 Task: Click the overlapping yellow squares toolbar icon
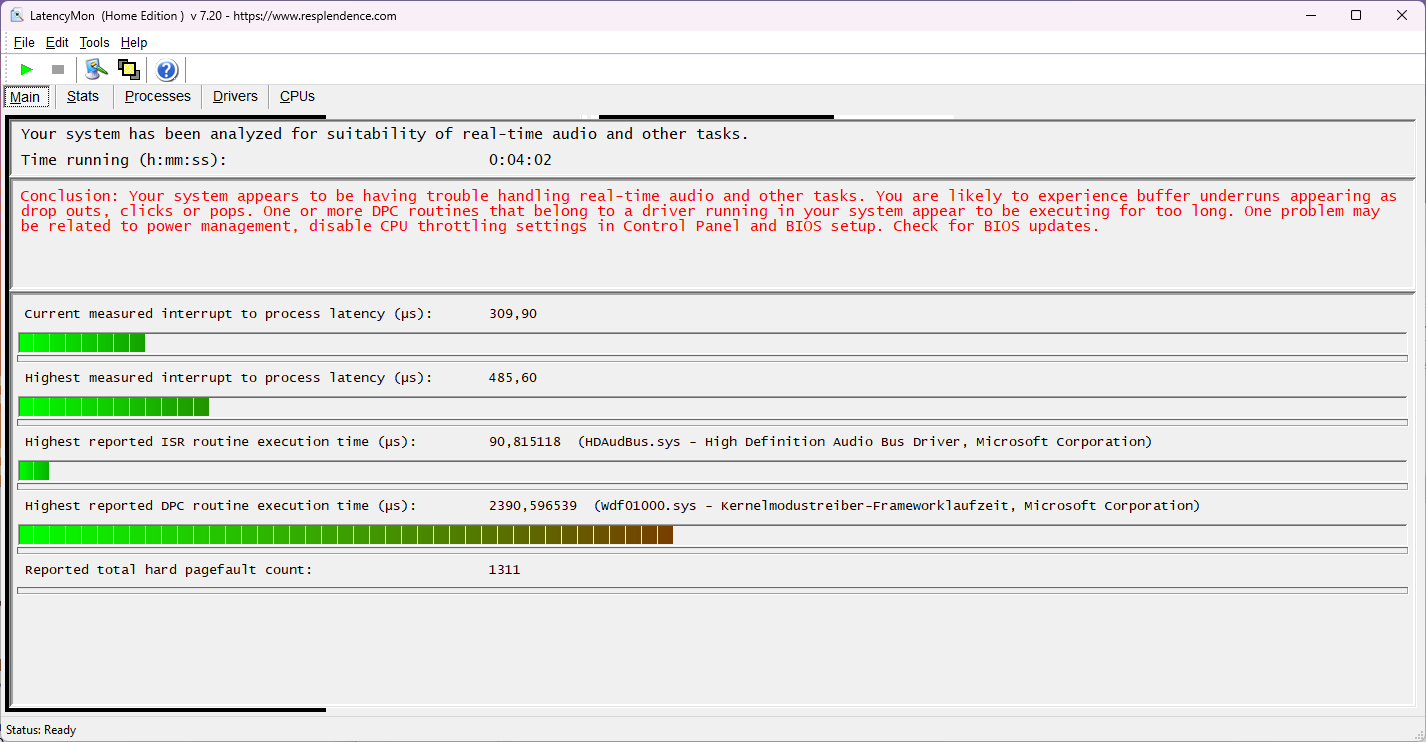pos(128,69)
